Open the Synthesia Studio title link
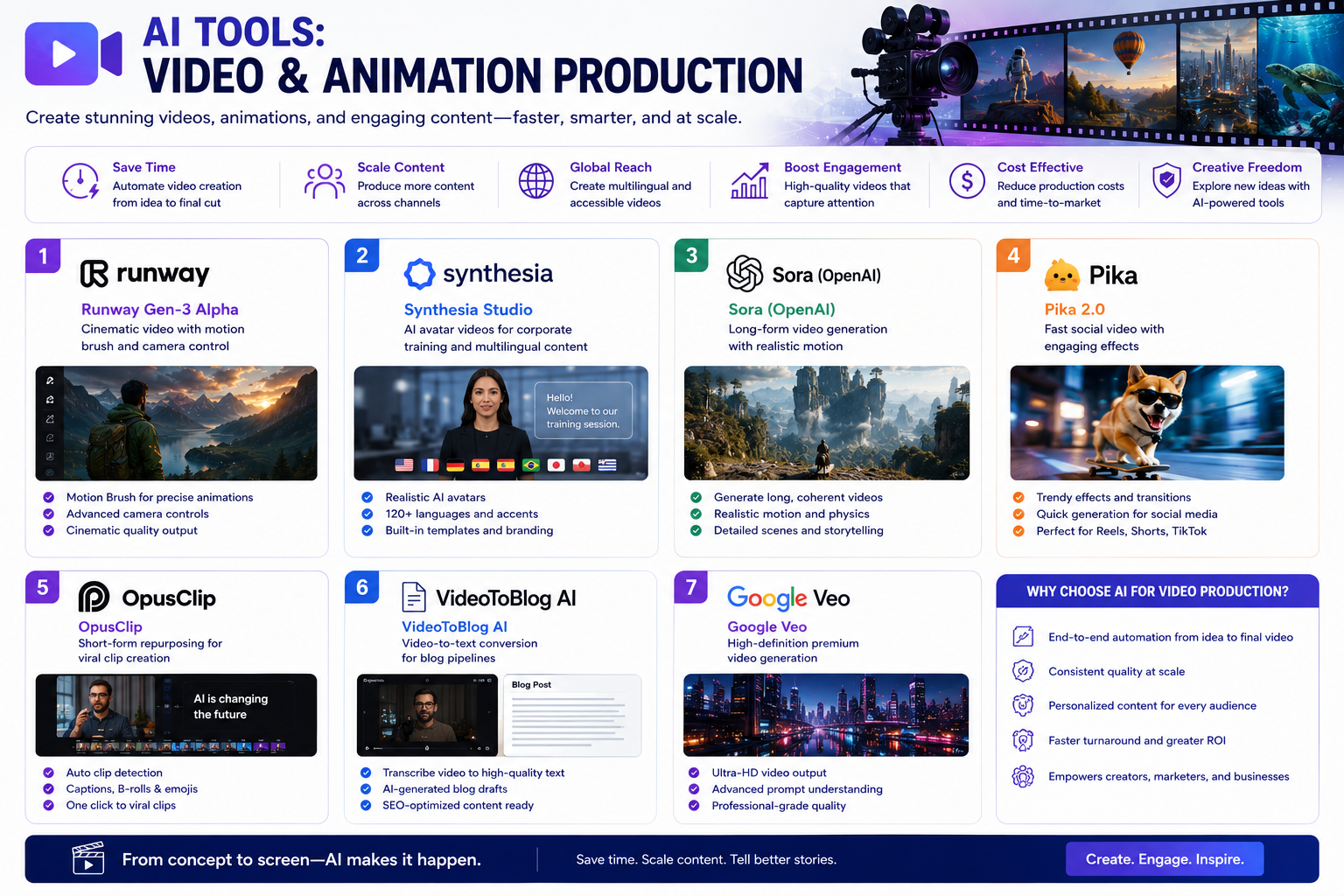The image size is (1344, 896). (x=468, y=310)
